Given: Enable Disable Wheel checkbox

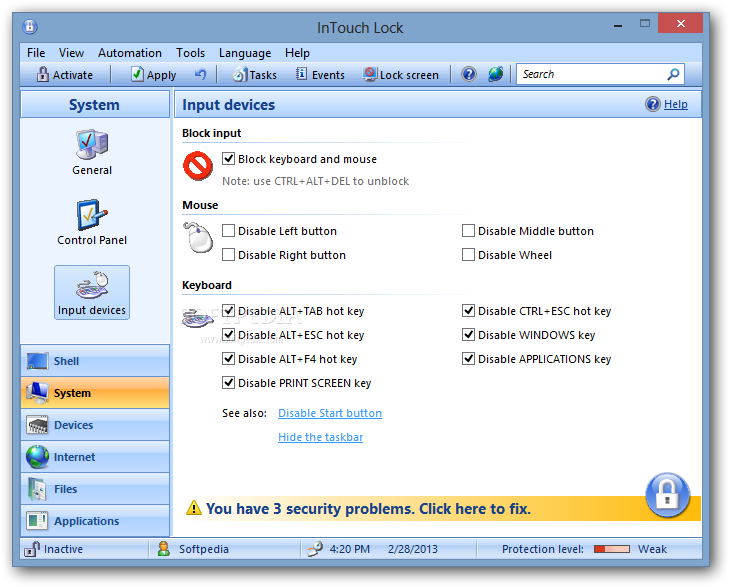Looking at the screenshot, I should click(468, 255).
